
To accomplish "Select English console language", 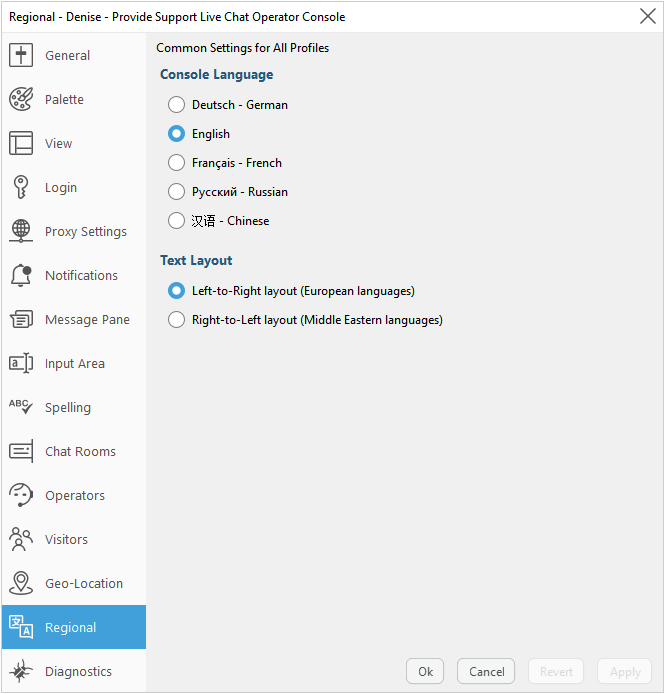I will [199, 134].
